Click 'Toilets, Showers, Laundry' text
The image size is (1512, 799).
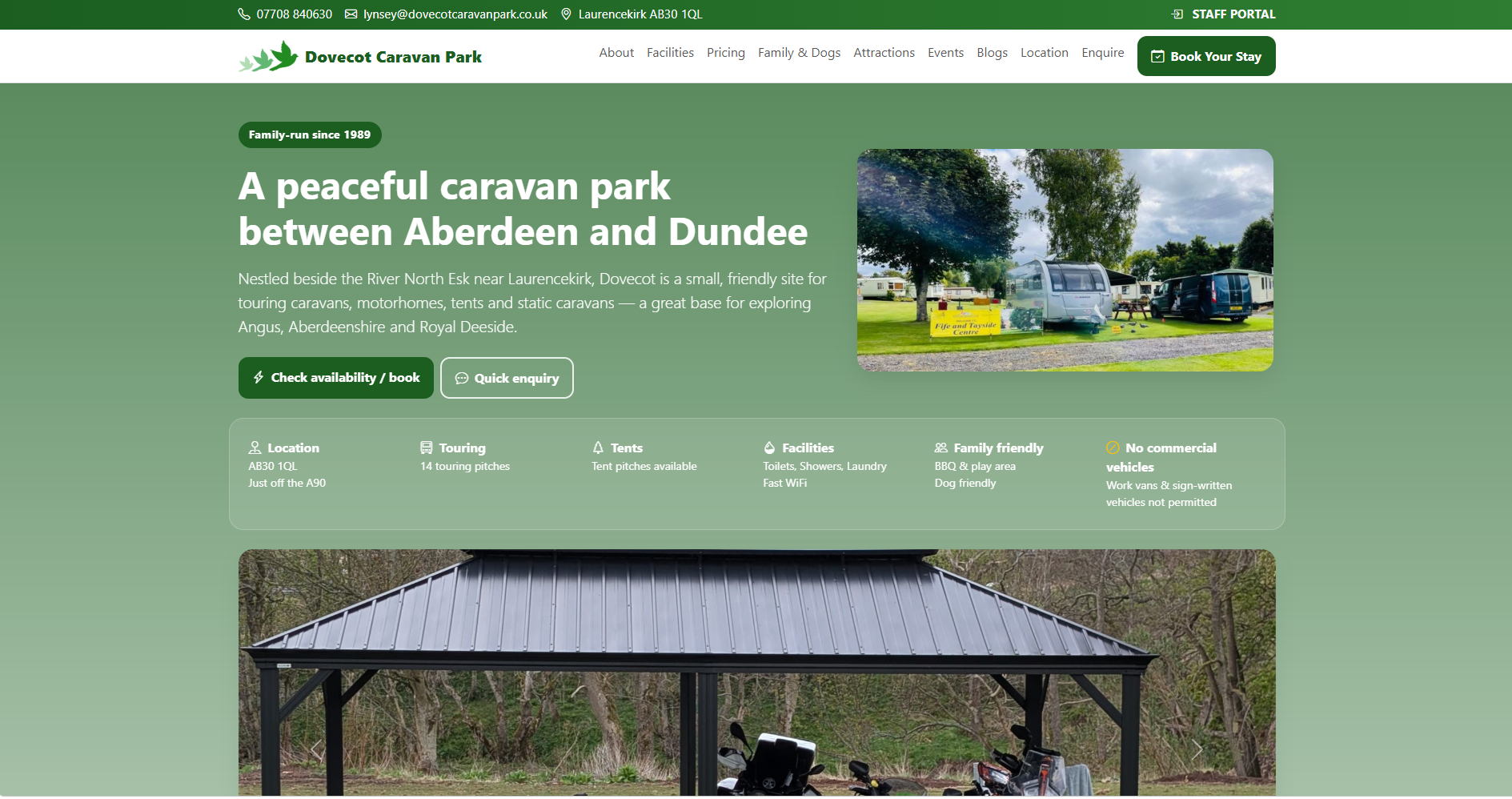(x=824, y=467)
